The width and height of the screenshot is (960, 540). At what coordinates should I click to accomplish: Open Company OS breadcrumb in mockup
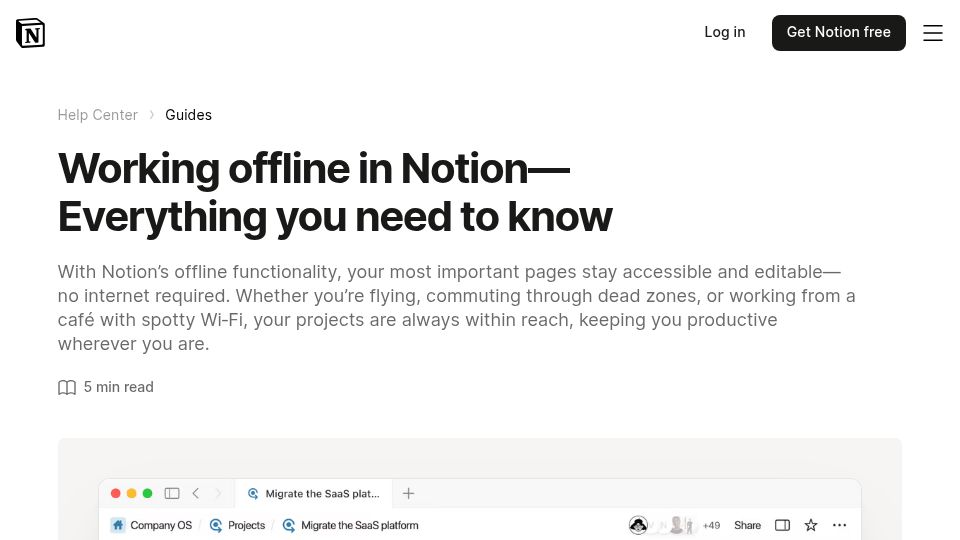point(160,525)
